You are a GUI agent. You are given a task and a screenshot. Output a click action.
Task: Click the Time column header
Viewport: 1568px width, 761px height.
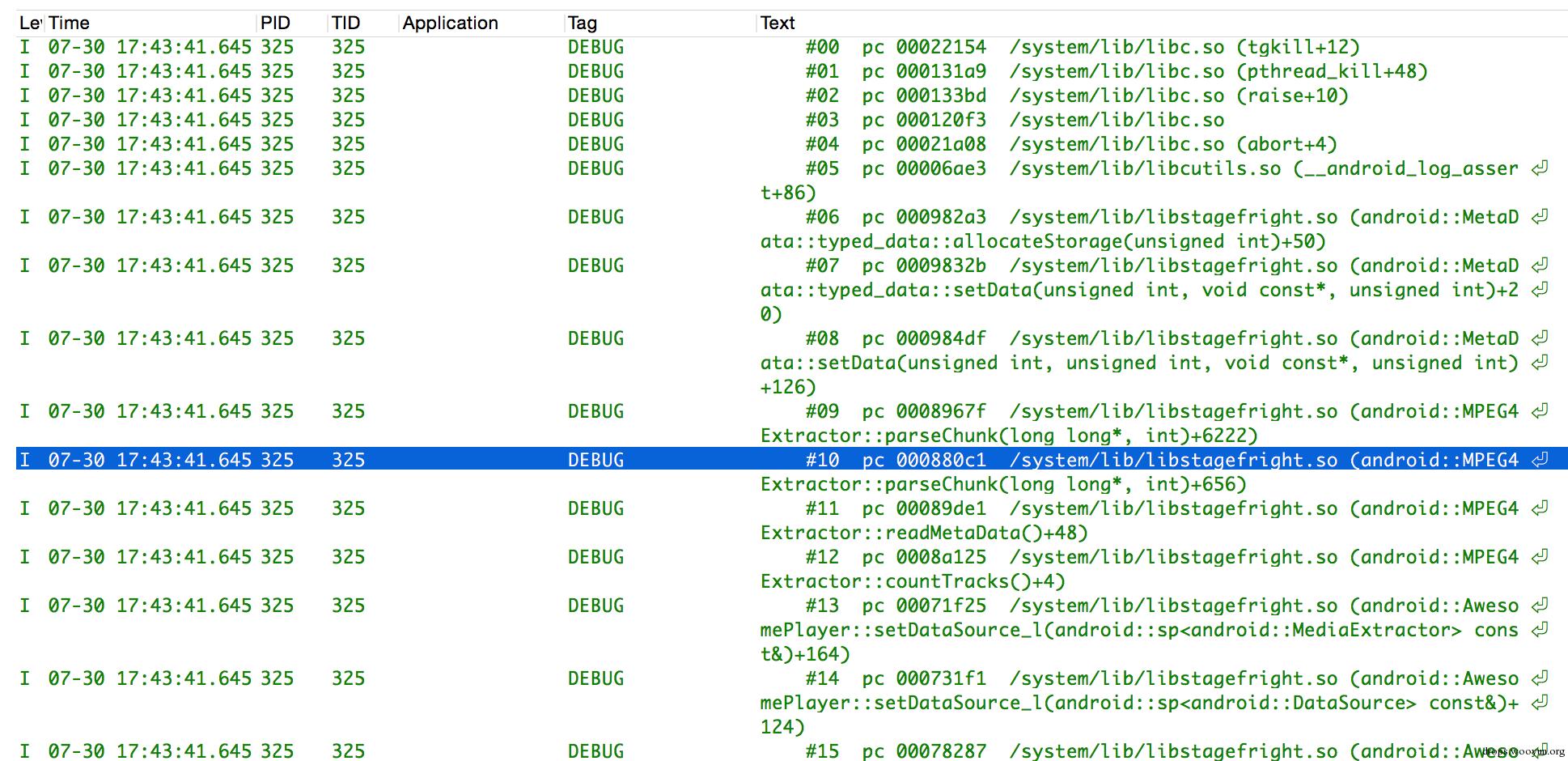pyautogui.click(x=69, y=23)
